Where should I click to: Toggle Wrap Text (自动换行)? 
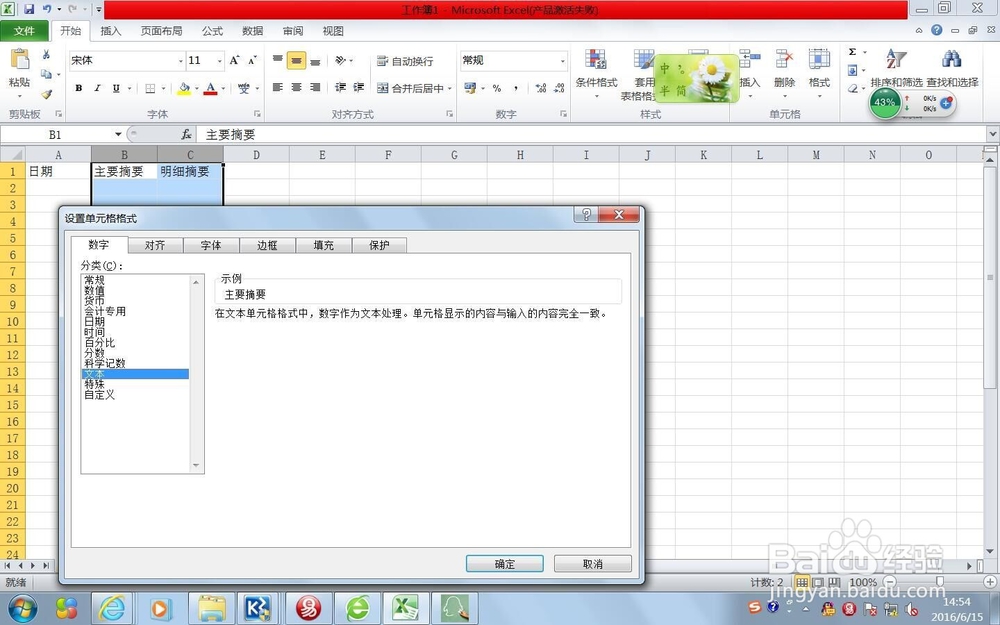pyautogui.click(x=407, y=59)
